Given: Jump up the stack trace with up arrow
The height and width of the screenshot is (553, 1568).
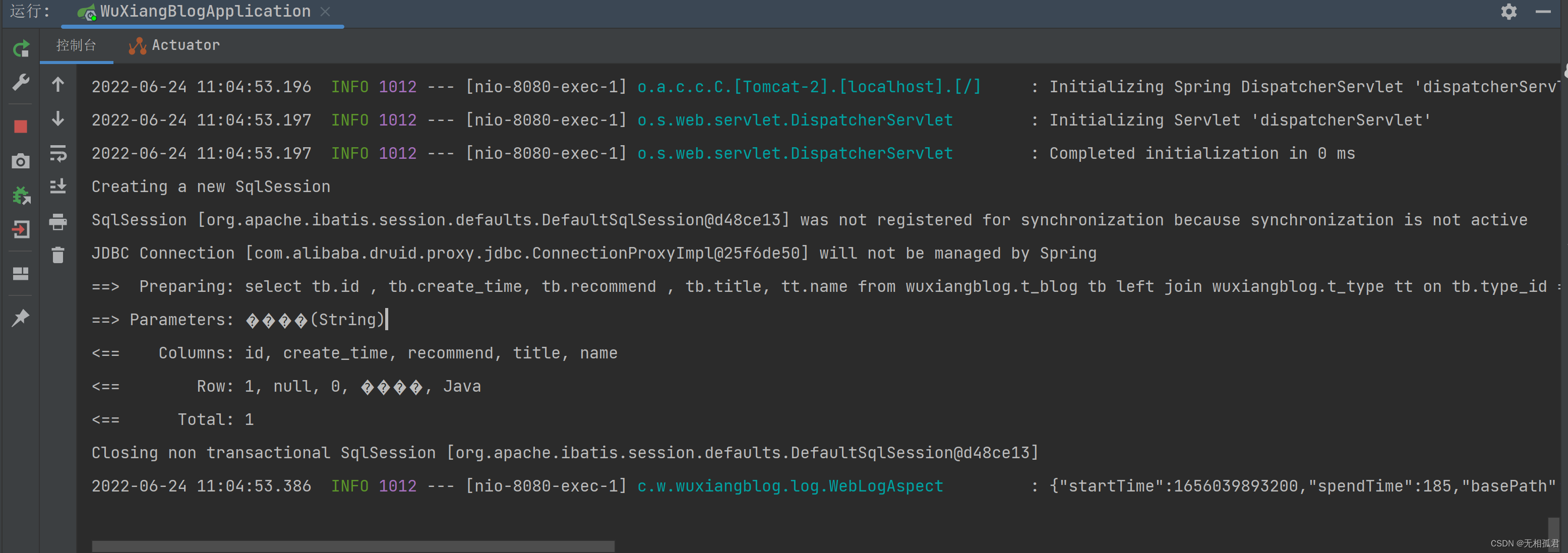Looking at the screenshot, I should pyautogui.click(x=58, y=84).
